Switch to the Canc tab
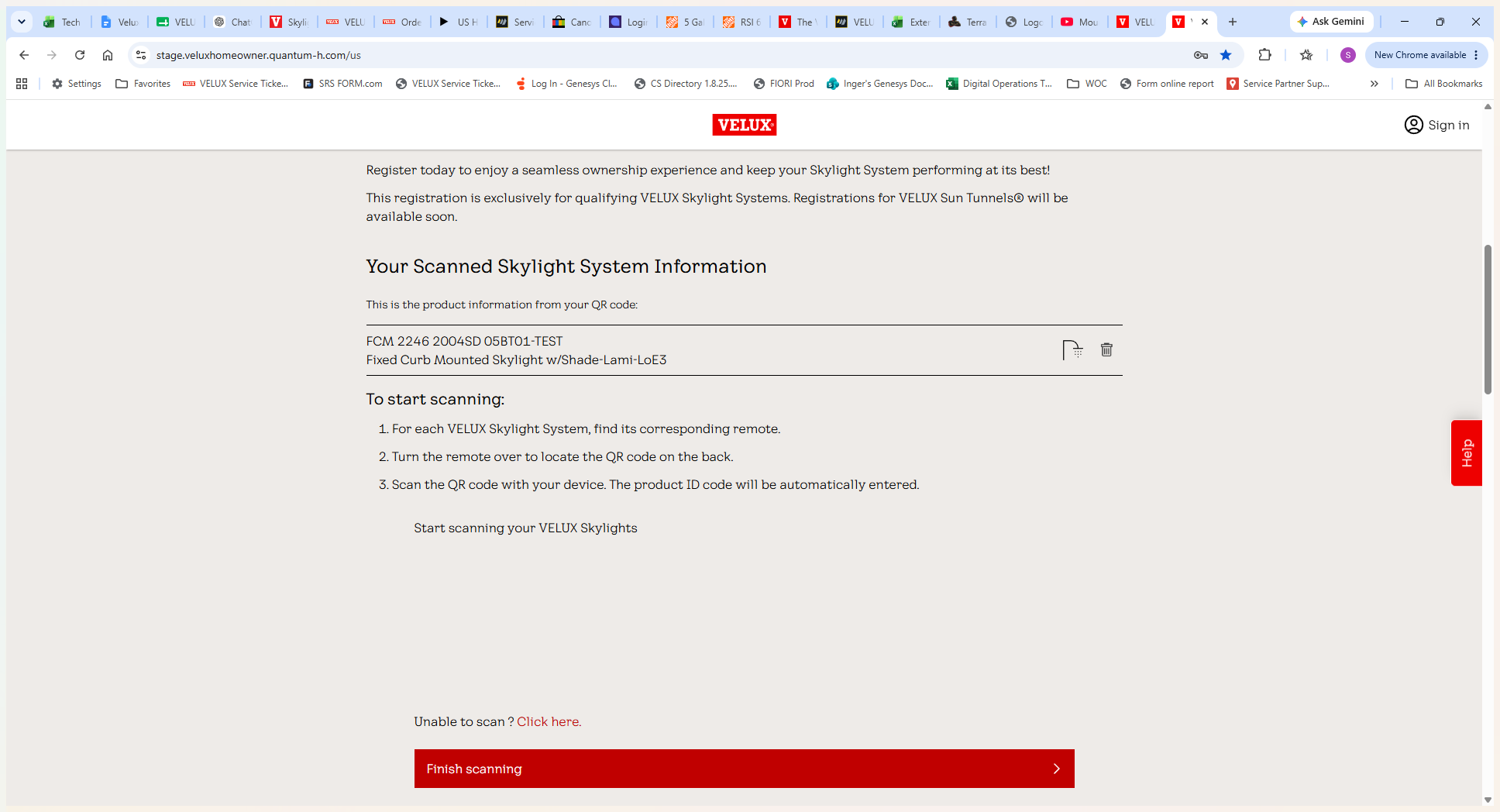Viewport: 1500px width, 812px height. pos(573,22)
